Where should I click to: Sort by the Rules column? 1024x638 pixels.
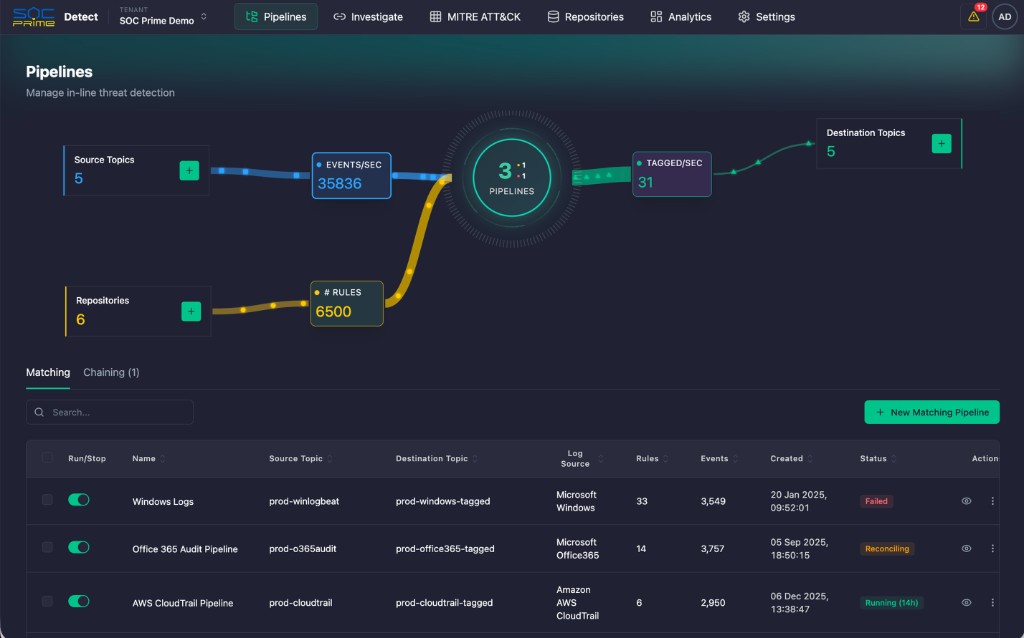[x=652, y=458]
